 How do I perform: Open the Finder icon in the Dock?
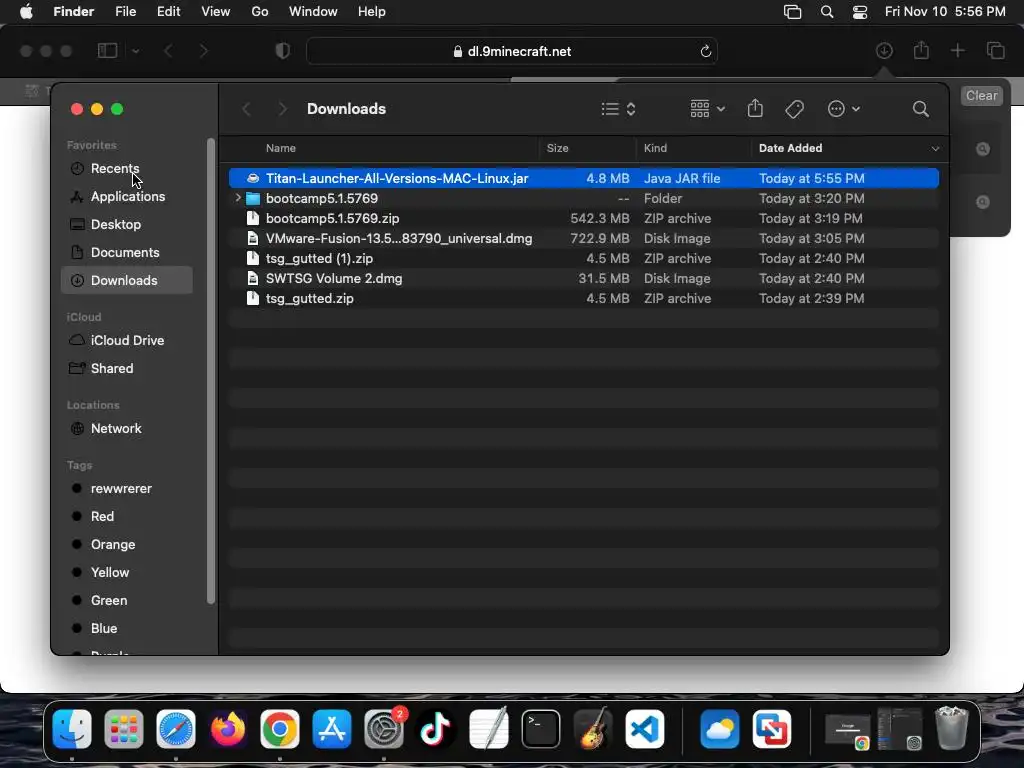[x=71, y=729]
